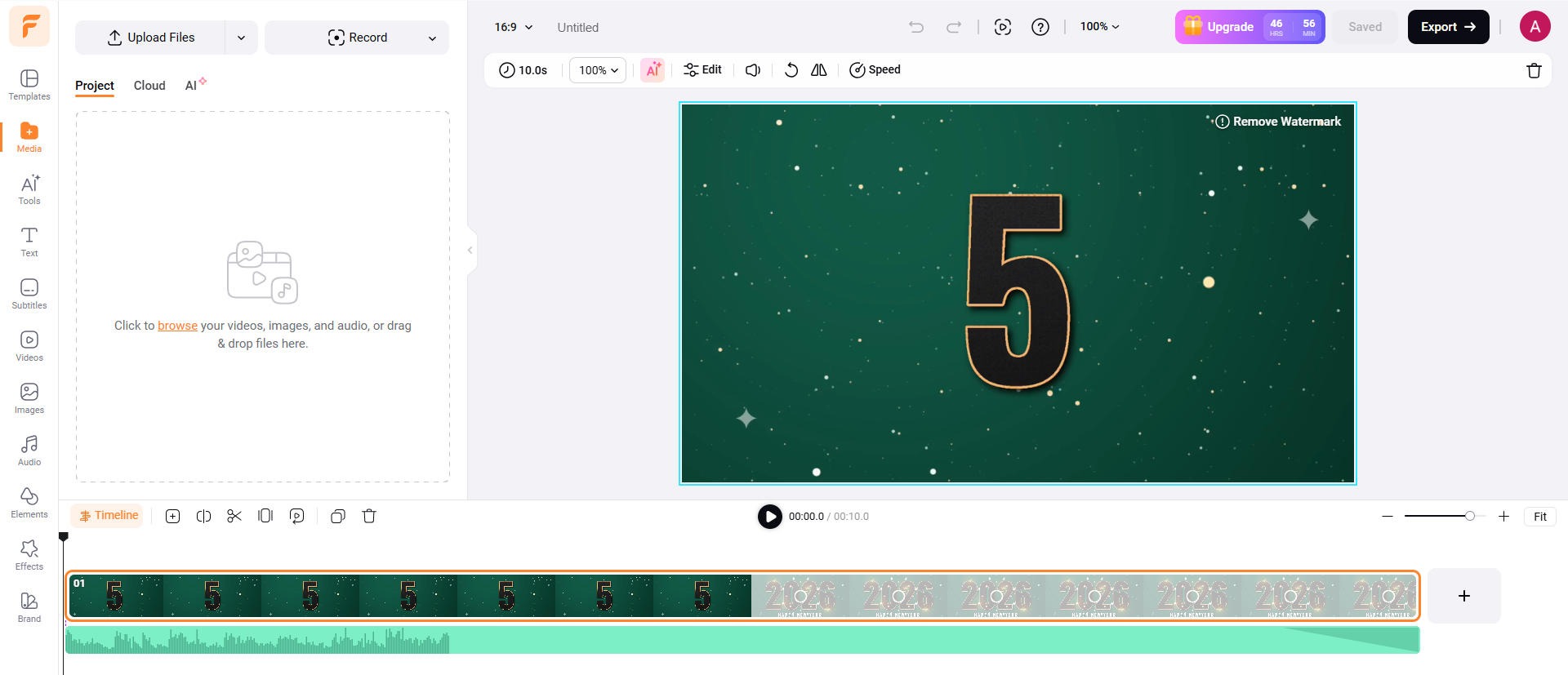
Task: Open the Effects sidebar panel
Action: (x=29, y=555)
